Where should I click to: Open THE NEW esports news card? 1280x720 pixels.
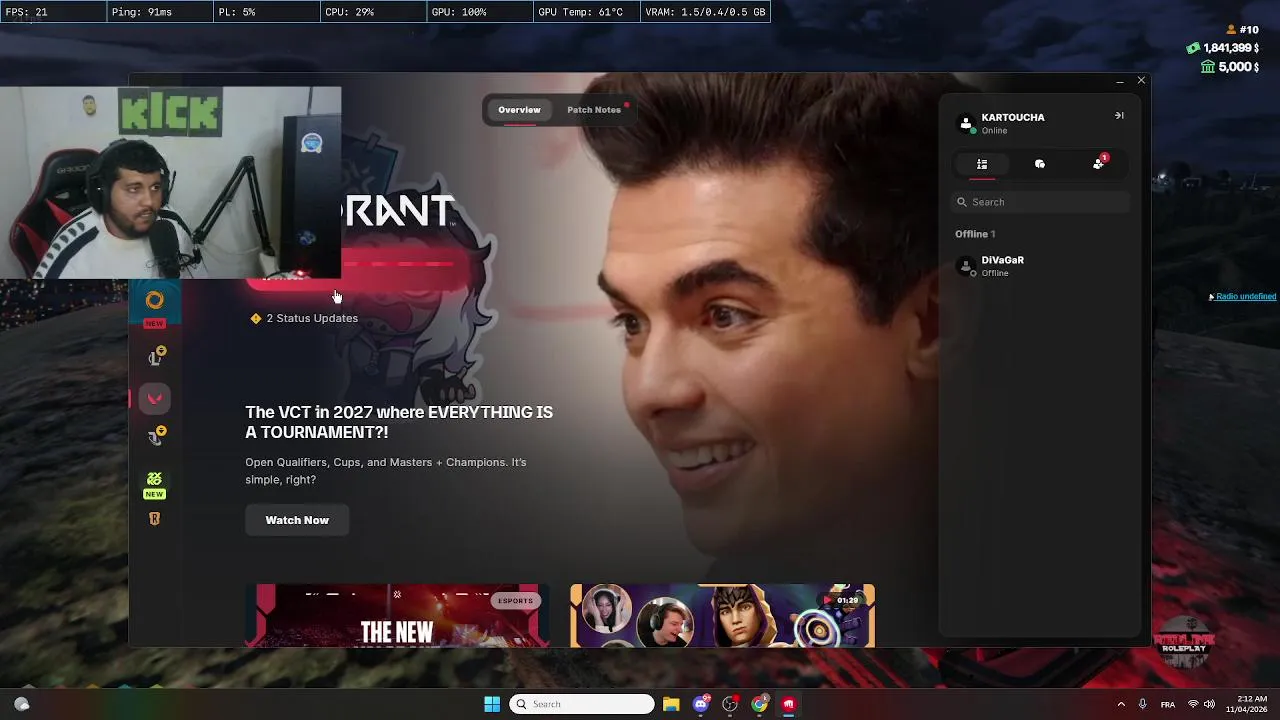pos(397,615)
